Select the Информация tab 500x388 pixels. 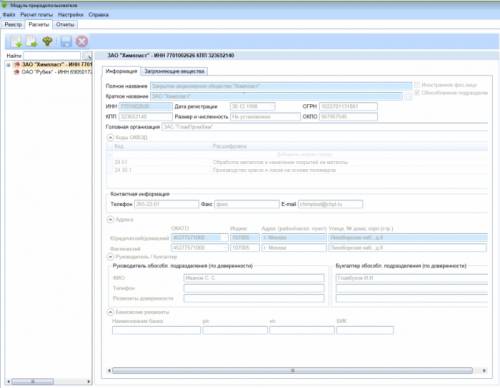click(x=121, y=71)
